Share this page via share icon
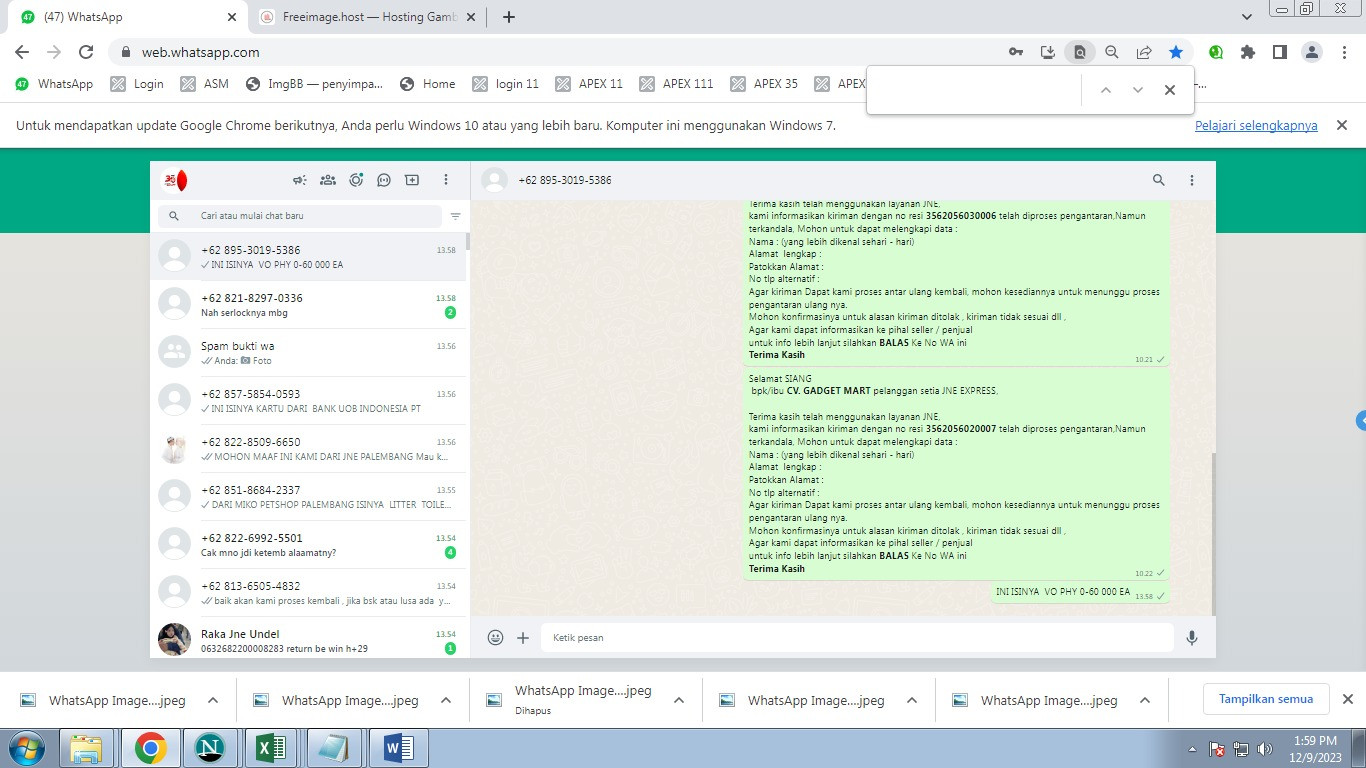This screenshot has height=768, width=1366. 1144,52
